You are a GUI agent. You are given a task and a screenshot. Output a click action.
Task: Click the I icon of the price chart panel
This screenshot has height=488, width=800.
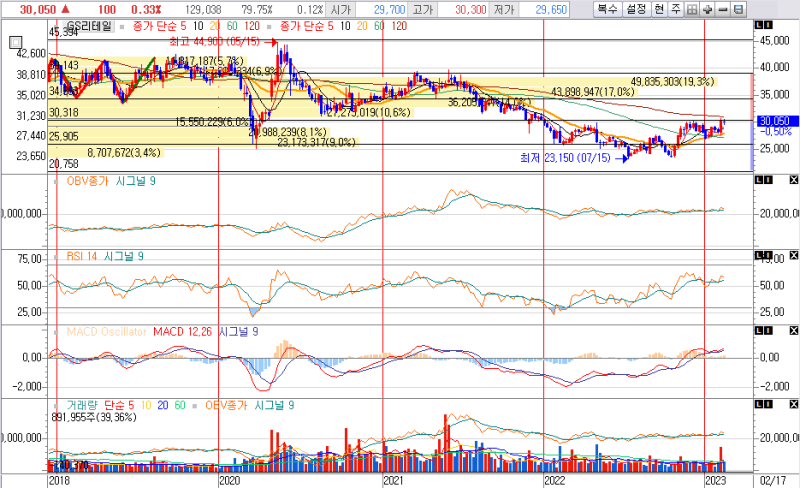coord(767,25)
